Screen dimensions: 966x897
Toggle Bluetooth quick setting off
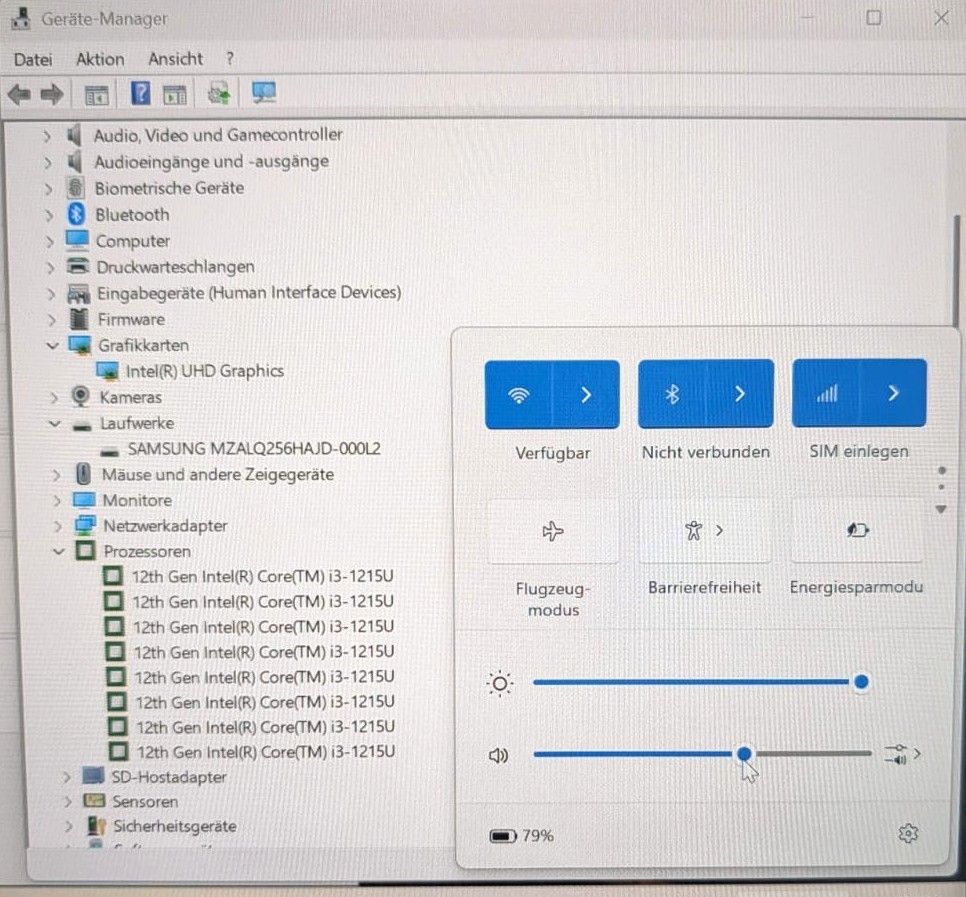tap(672, 394)
